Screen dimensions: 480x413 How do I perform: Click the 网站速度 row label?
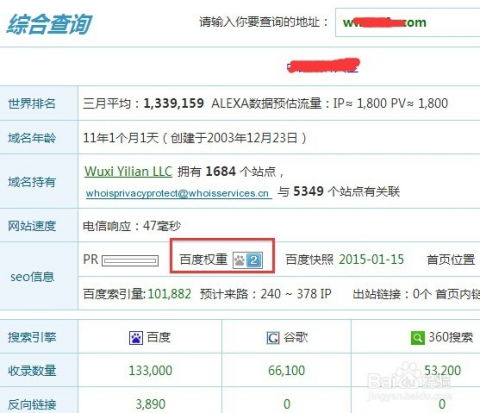click(x=32, y=226)
